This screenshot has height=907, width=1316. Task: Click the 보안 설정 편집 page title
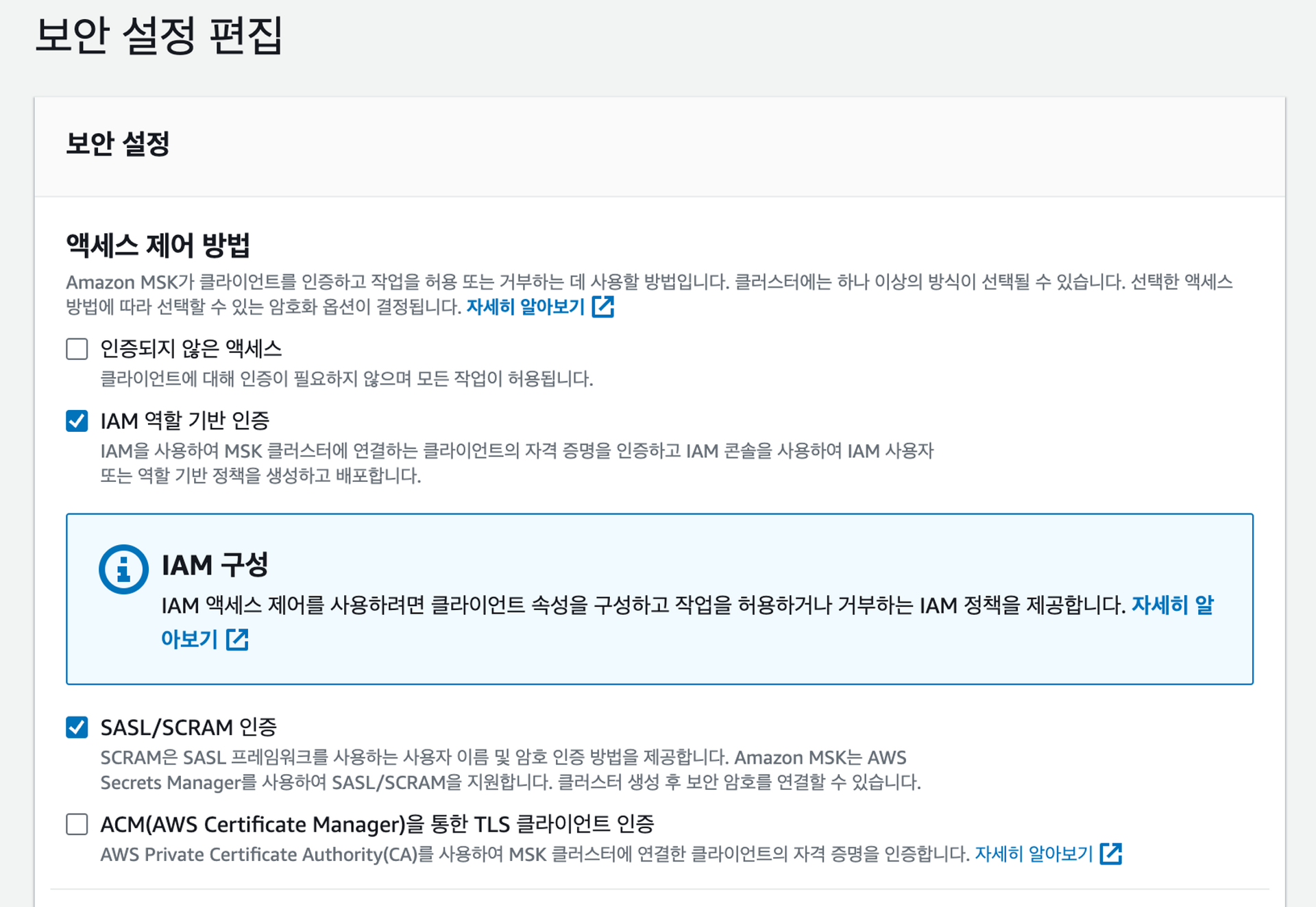[x=159, y=36]
